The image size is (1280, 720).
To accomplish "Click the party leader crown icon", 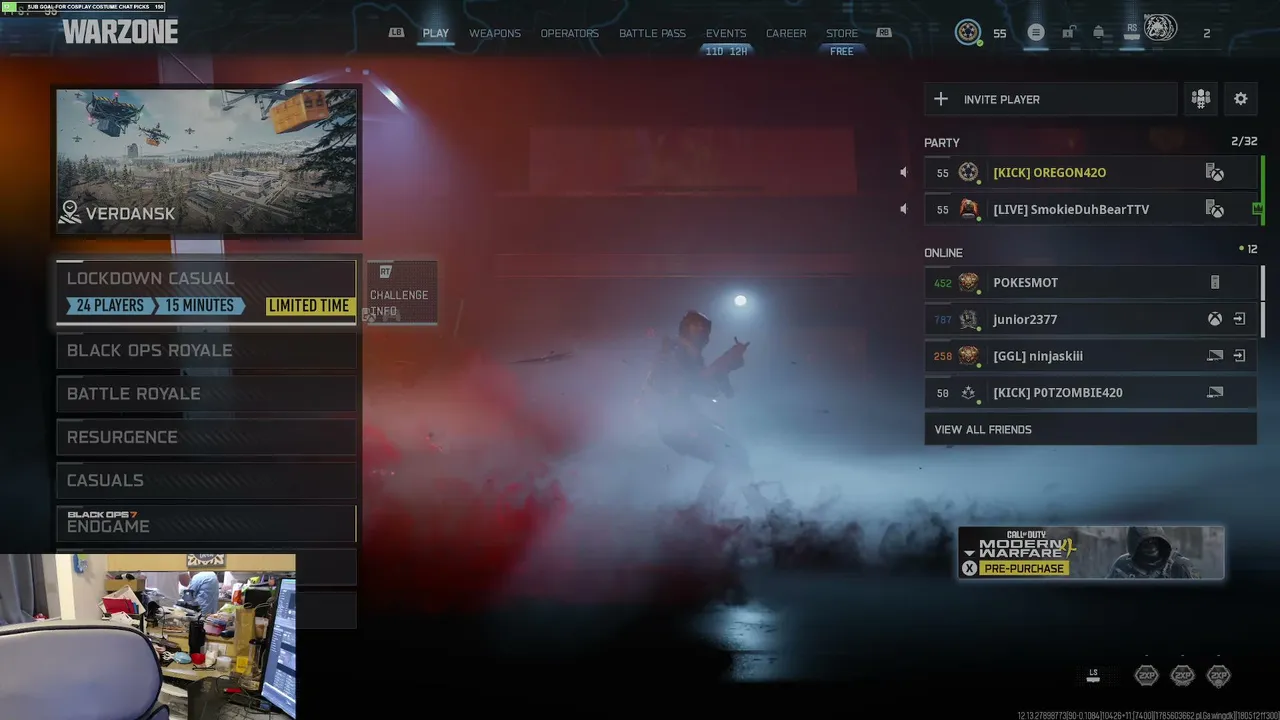I will tap(1257, 209).
